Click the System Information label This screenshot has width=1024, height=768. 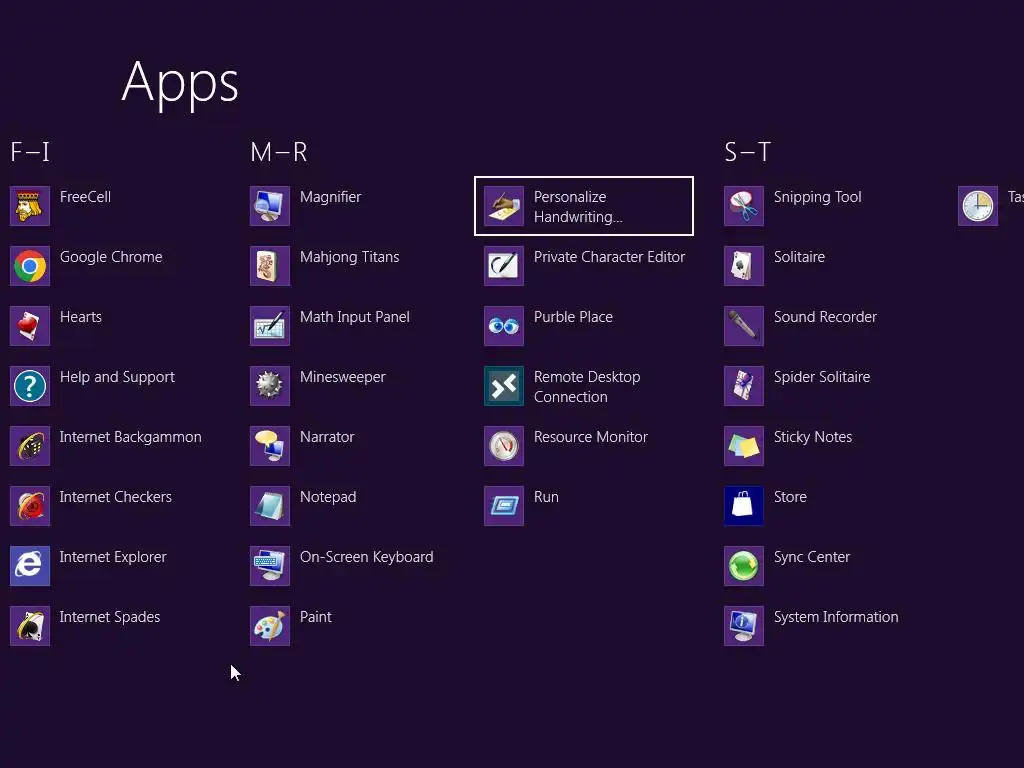[x=836, y=618]
